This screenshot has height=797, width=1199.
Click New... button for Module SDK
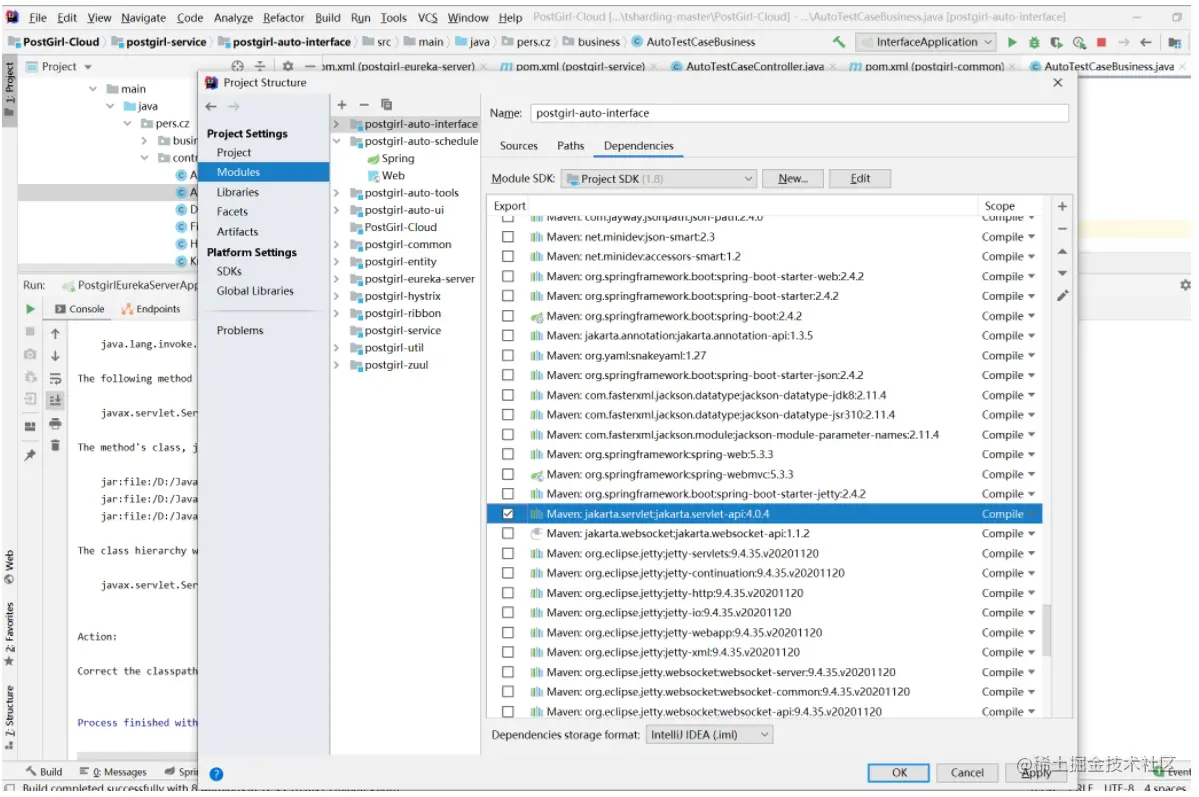click(792, 179)
